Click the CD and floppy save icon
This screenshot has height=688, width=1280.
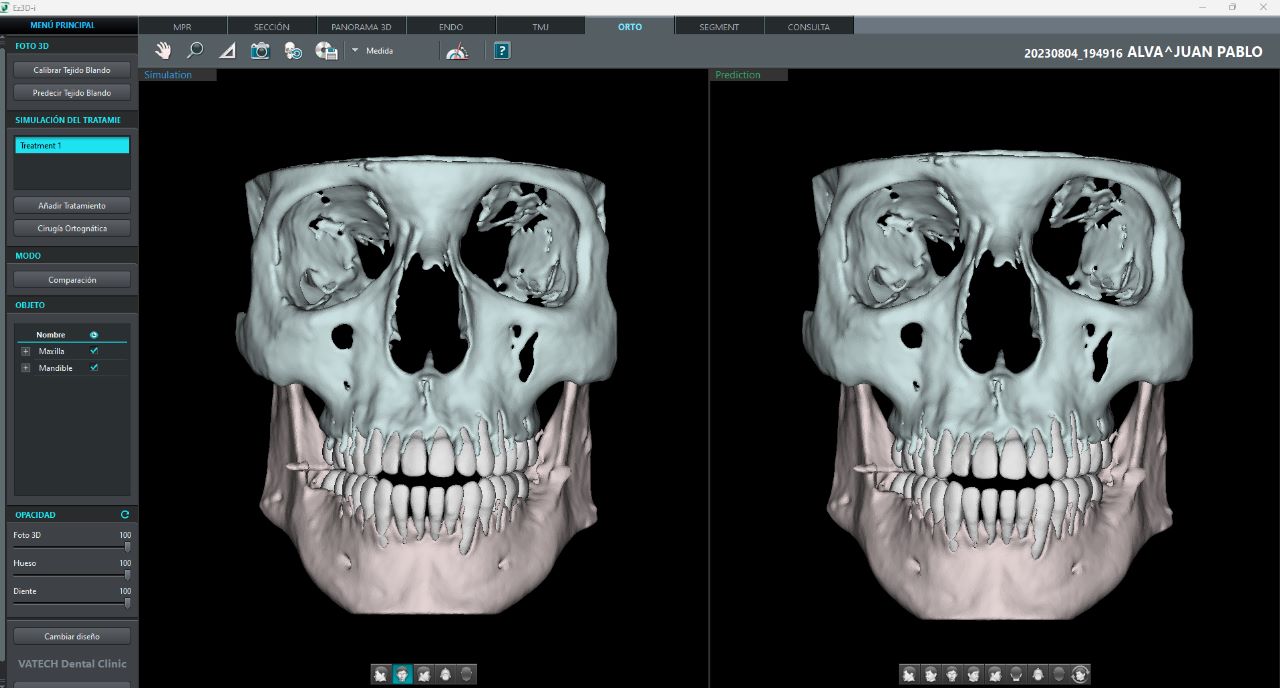326,50
